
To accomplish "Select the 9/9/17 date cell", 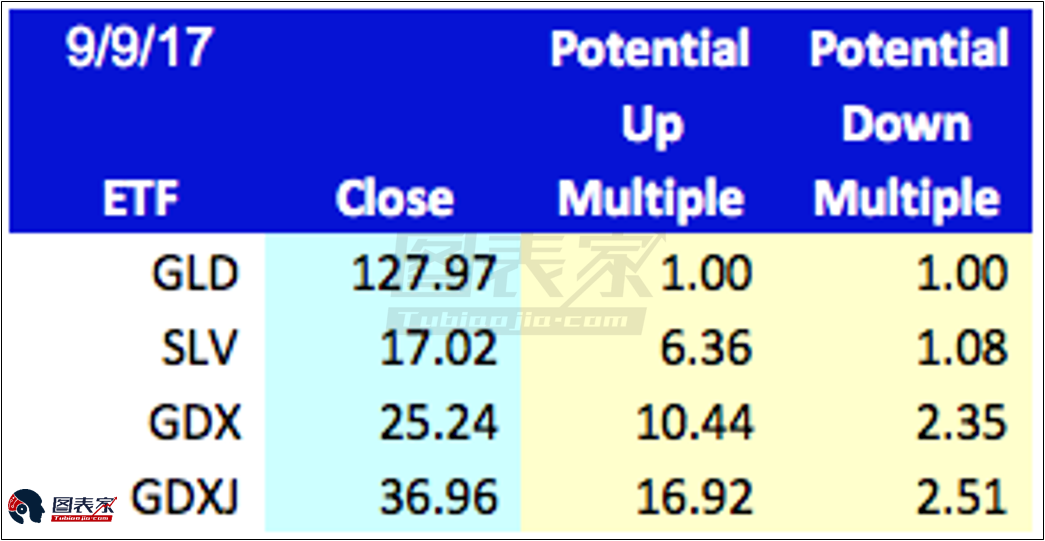I will tap(139, 49).
